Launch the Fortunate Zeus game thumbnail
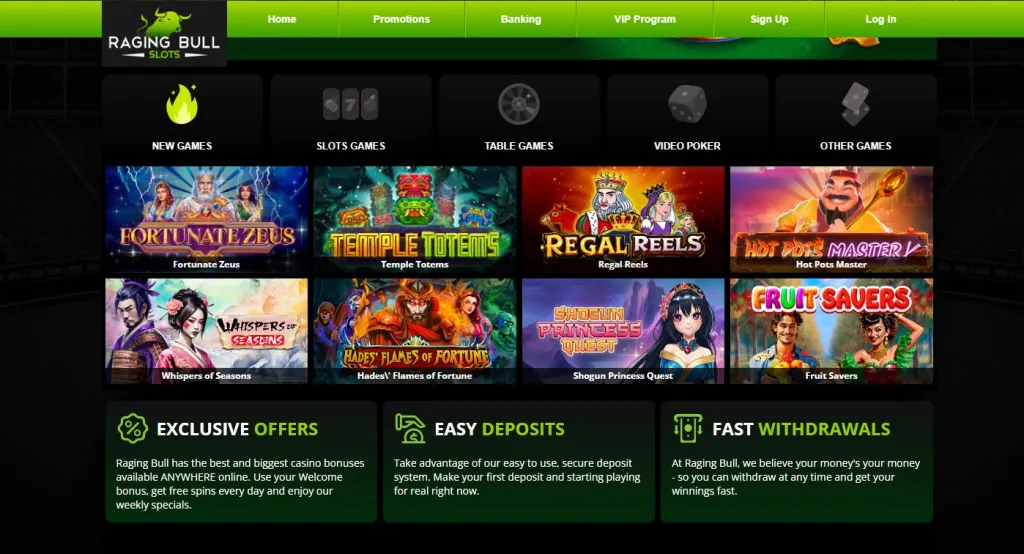This screenshot has height=554, width=1024. [206, 219]
